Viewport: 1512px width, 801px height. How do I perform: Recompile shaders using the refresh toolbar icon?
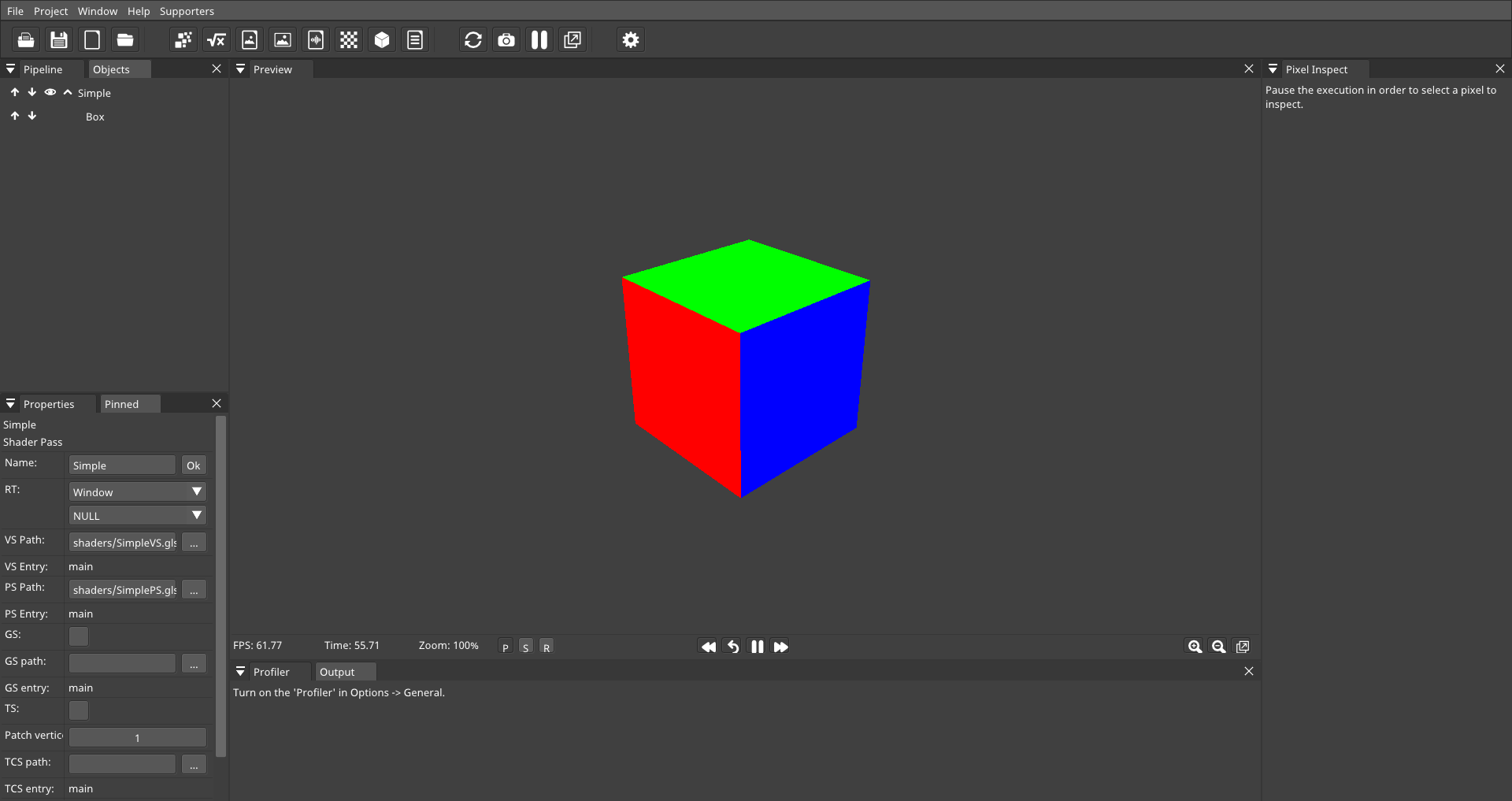(x=472, y=39)
